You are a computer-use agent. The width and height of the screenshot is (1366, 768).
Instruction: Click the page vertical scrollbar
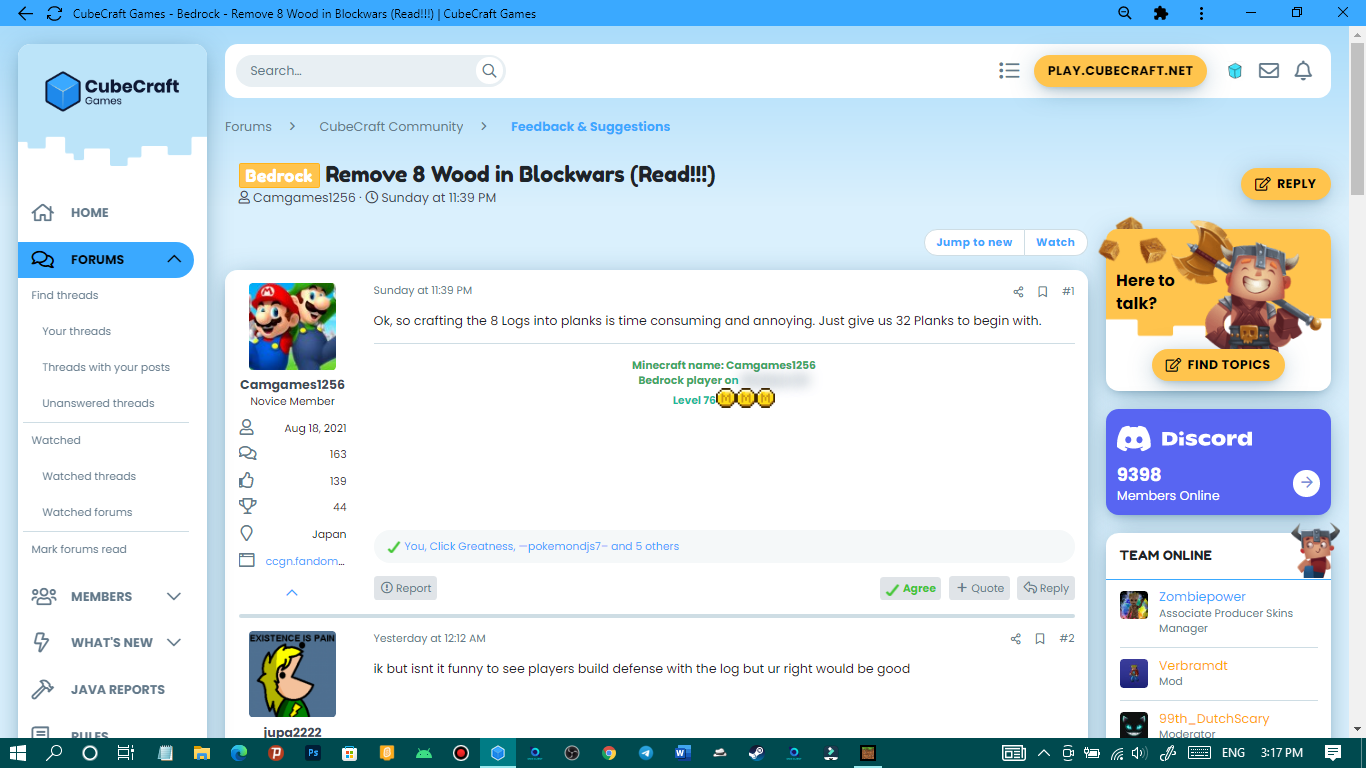(1357, 120)
